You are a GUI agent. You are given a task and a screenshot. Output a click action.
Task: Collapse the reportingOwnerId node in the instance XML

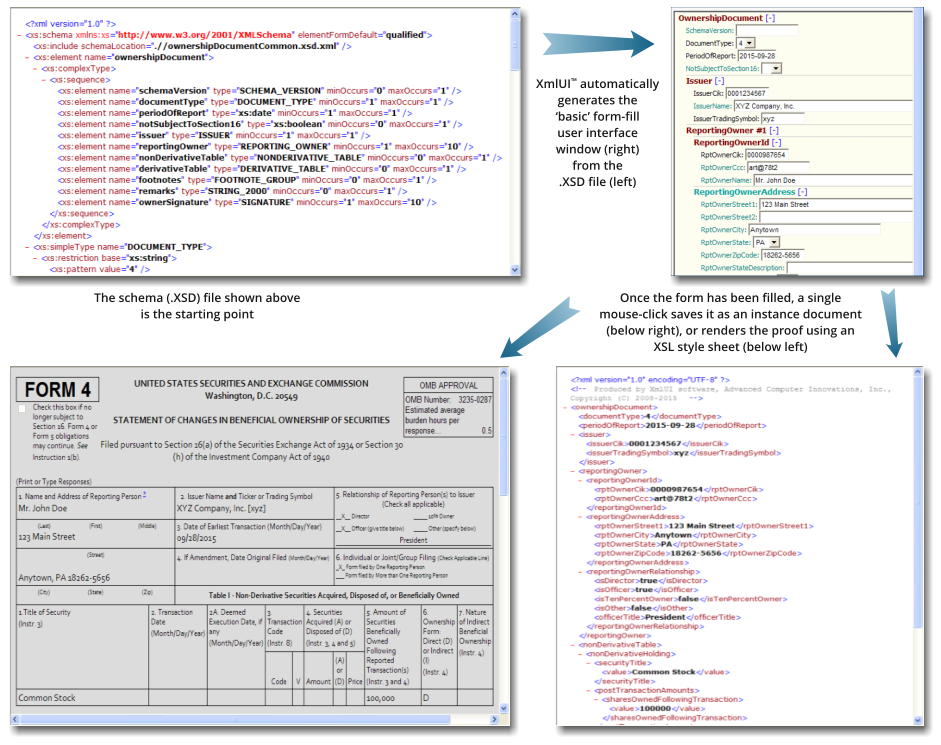click(x=581, y=480)
